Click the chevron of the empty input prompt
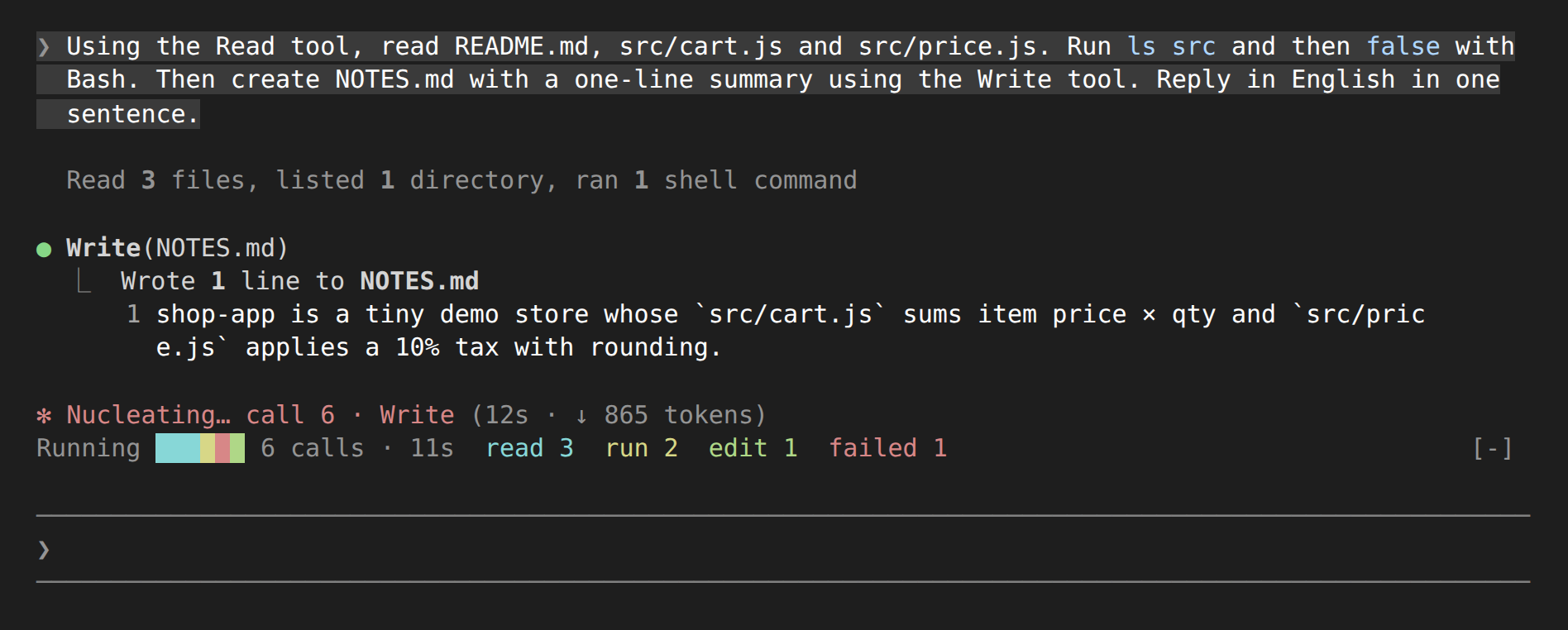The image size is (1568, 630). click(44, 549)
